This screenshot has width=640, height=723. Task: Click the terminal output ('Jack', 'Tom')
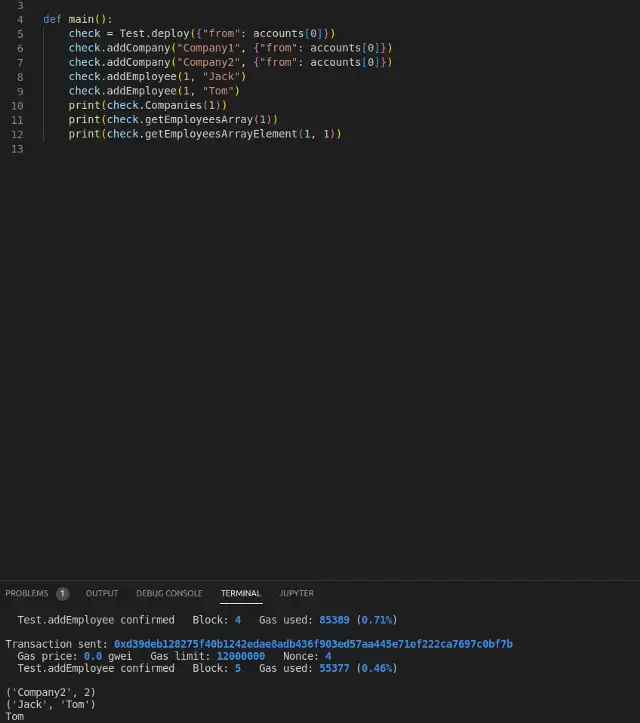pos(50,705)
